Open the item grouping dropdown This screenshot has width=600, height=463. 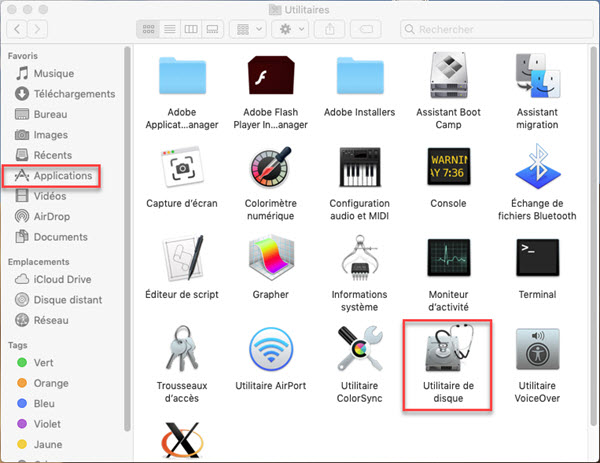point(243,29)
